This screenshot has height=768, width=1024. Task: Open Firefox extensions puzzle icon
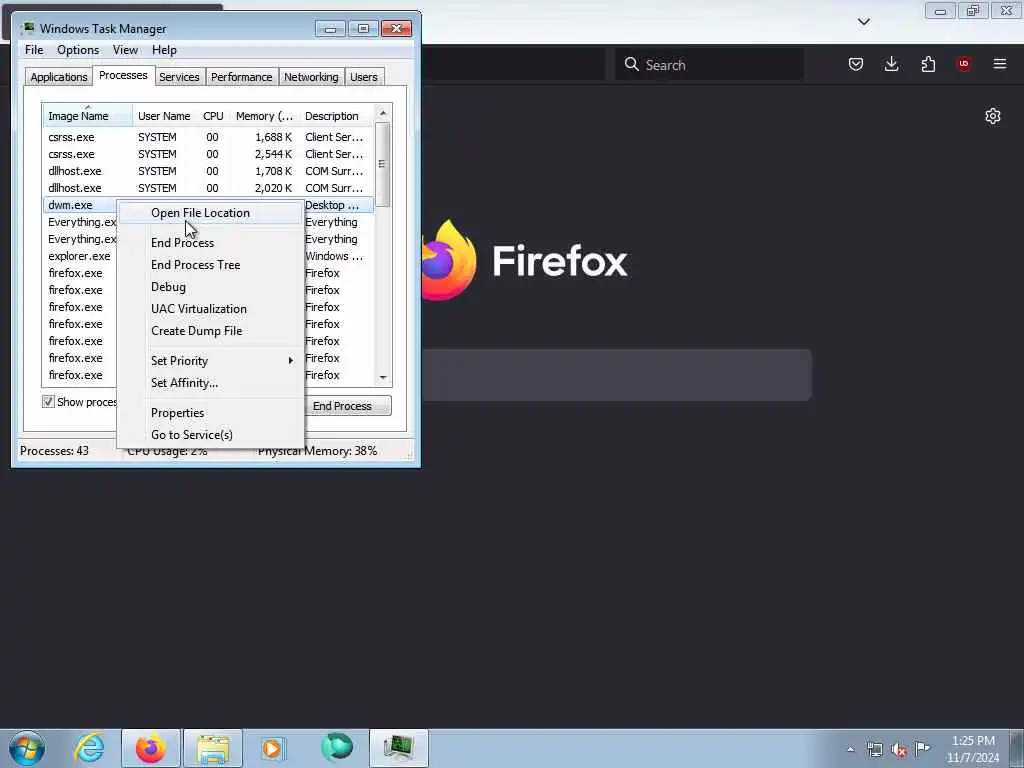928,64
